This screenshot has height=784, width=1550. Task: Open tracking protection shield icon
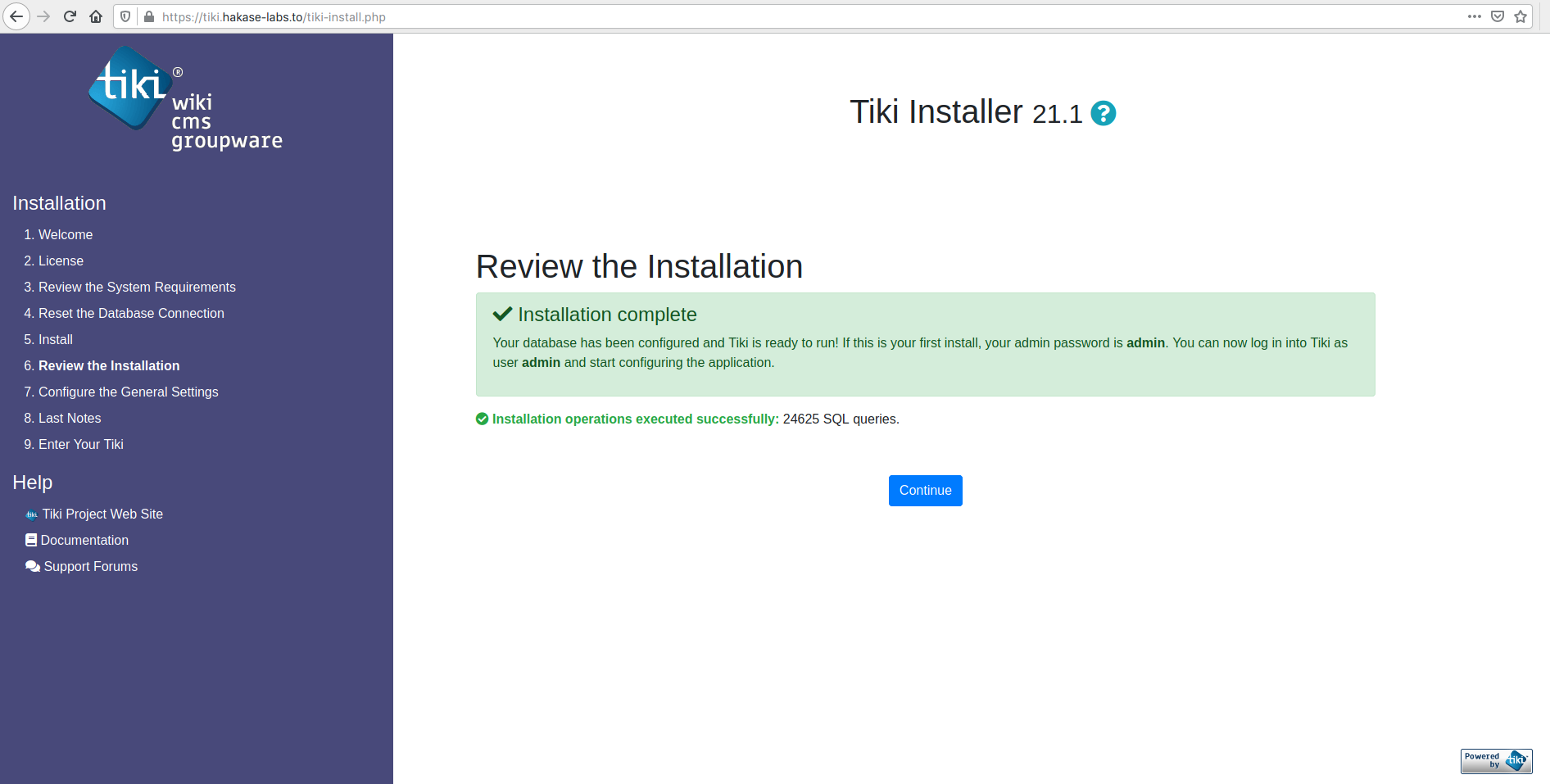125,16
